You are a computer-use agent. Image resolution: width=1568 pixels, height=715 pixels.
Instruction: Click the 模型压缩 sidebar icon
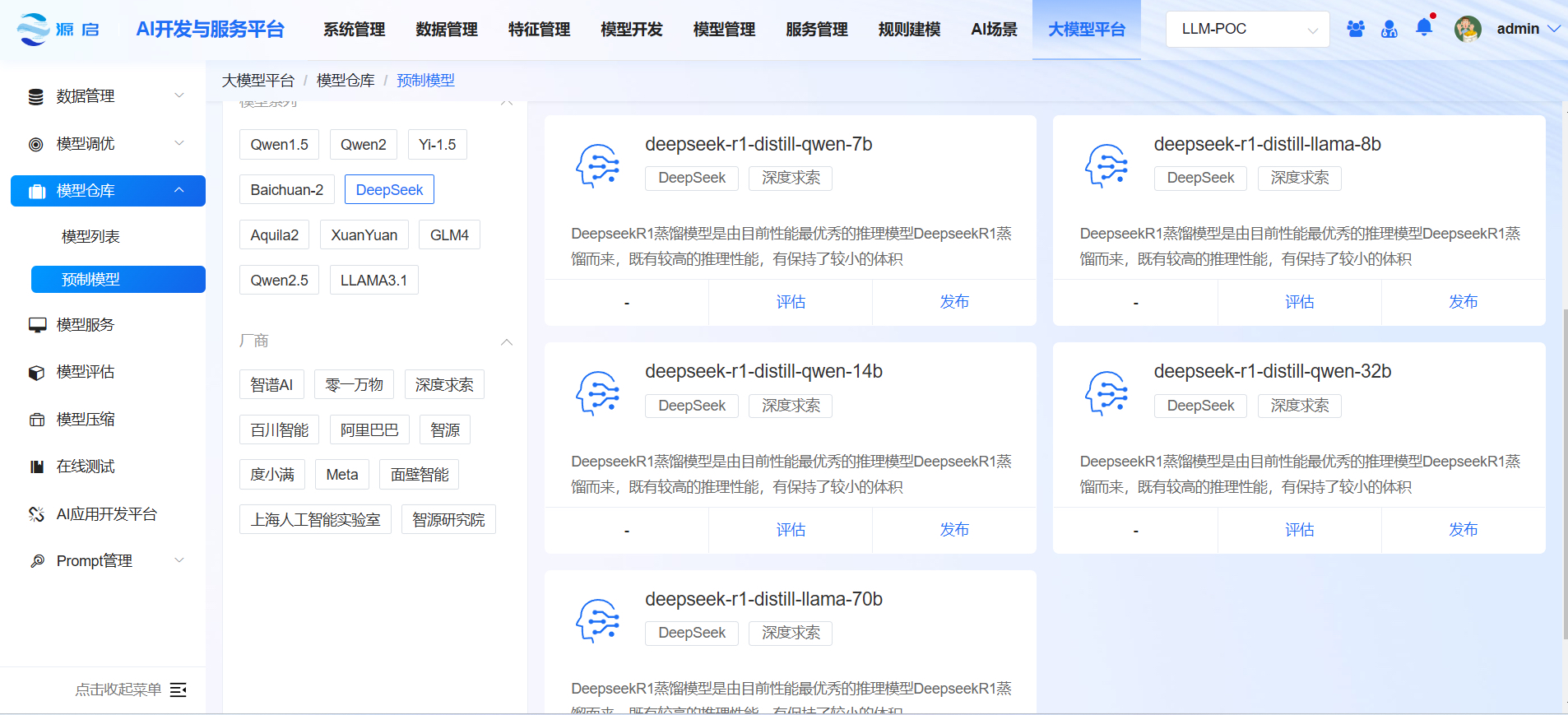[36, 420]
